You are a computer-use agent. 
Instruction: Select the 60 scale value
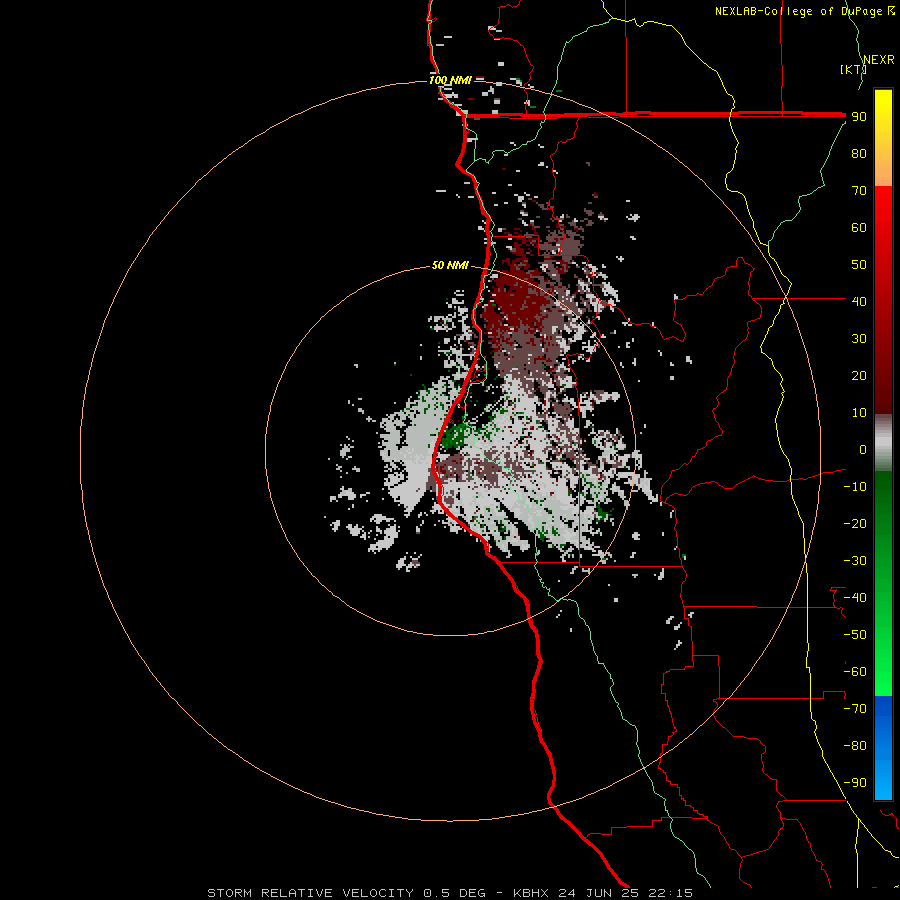[x=859, y=227]
